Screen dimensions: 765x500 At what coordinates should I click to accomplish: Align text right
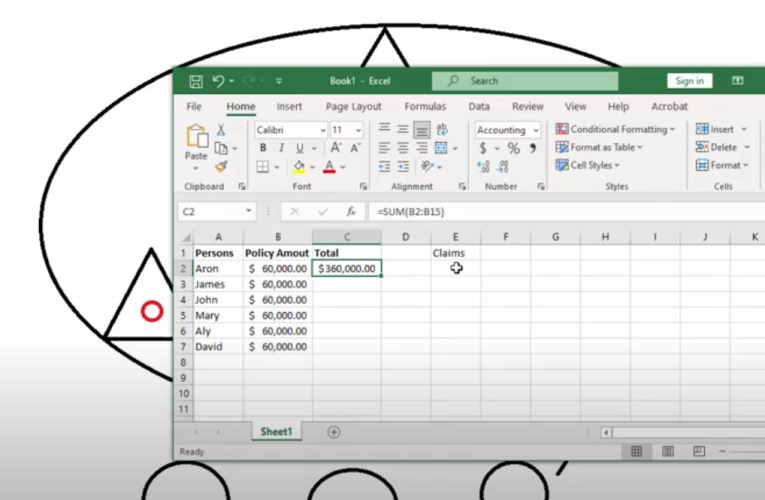422,148
